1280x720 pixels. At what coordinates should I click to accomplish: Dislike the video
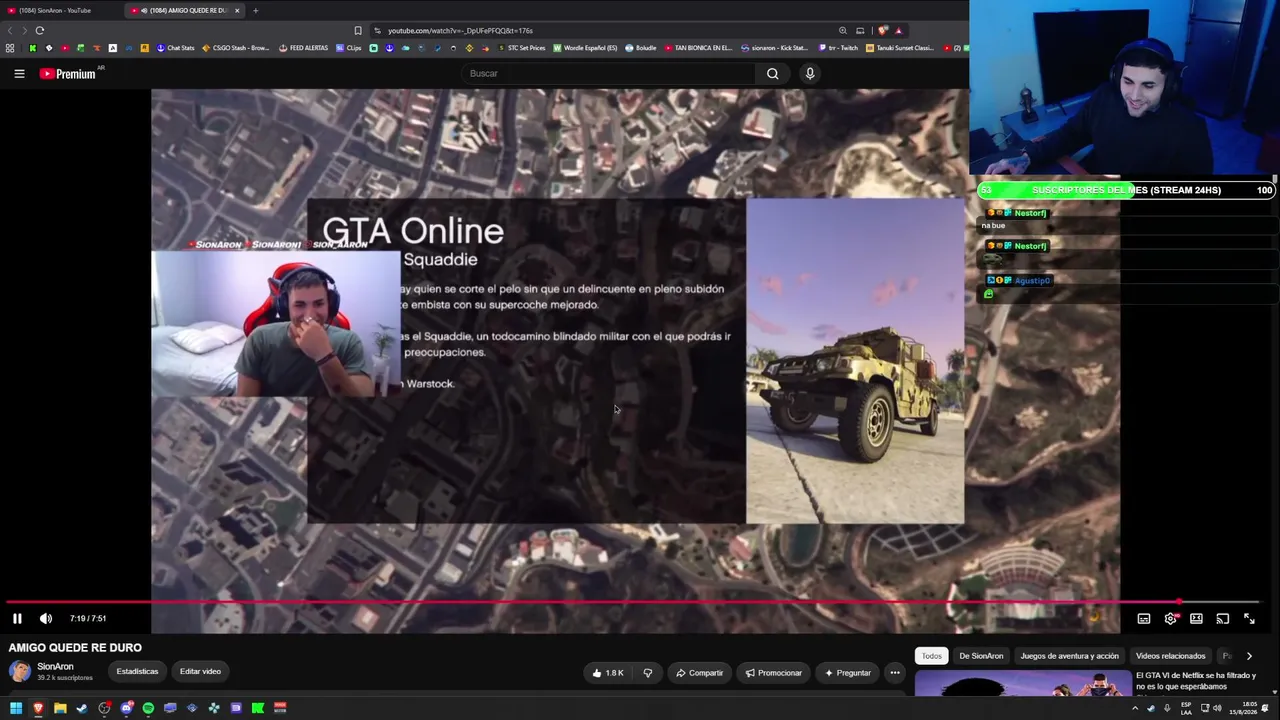(x=648, y=673)
